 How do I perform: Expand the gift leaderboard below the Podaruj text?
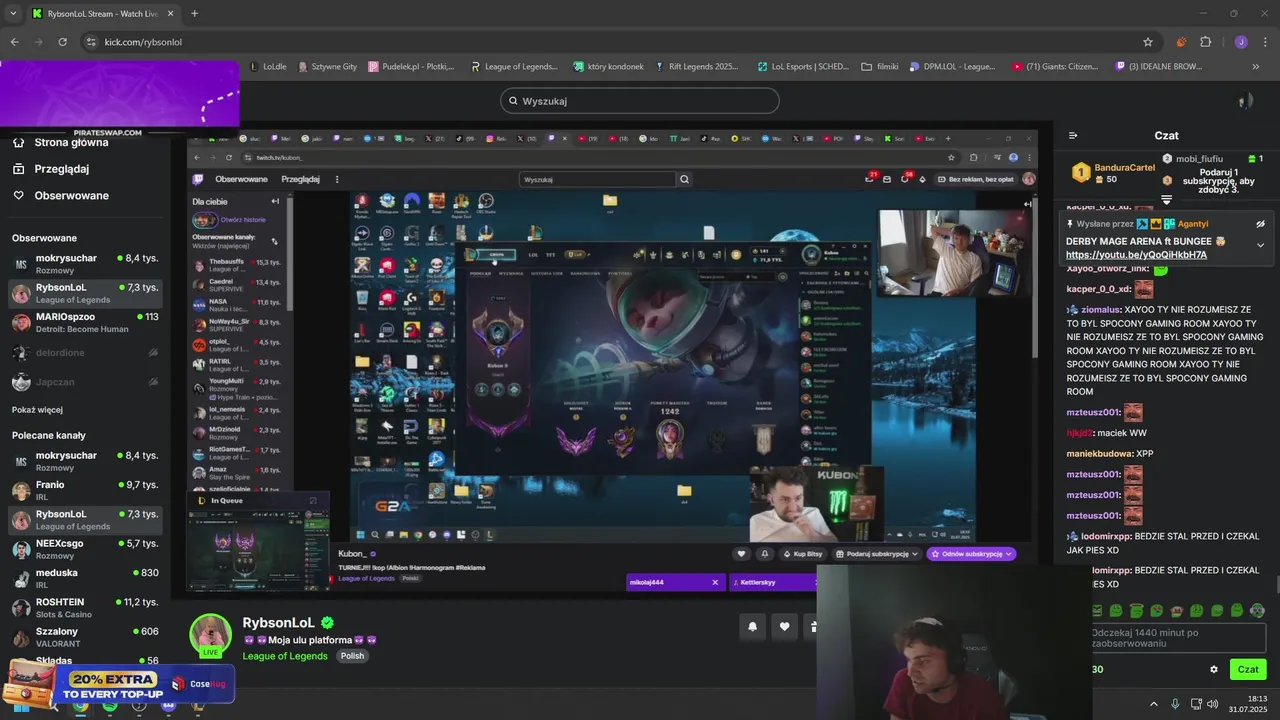(x=1166, y=200)
